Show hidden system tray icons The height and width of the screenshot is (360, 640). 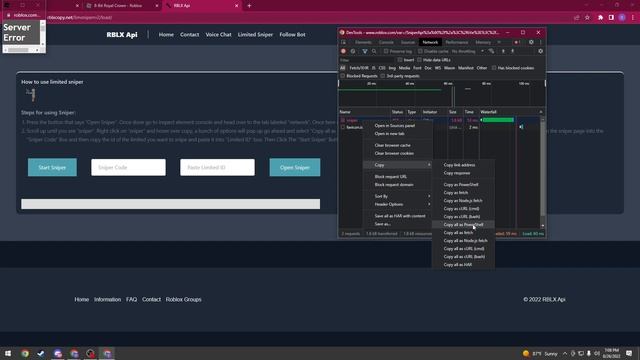[565, 353]
